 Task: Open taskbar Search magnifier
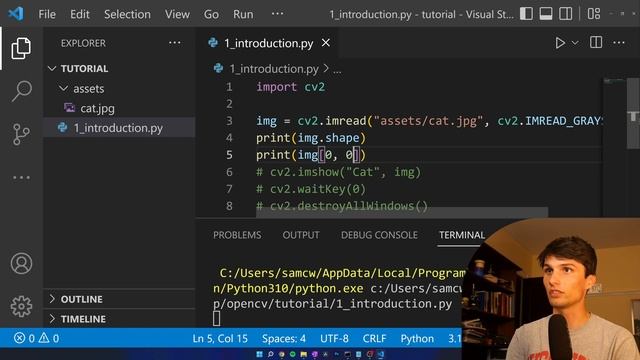tap(270, 354)
